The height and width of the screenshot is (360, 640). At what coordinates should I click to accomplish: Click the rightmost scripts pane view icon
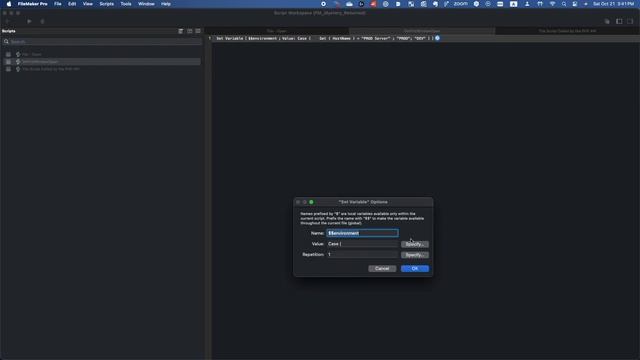click(x=198, y=31)
